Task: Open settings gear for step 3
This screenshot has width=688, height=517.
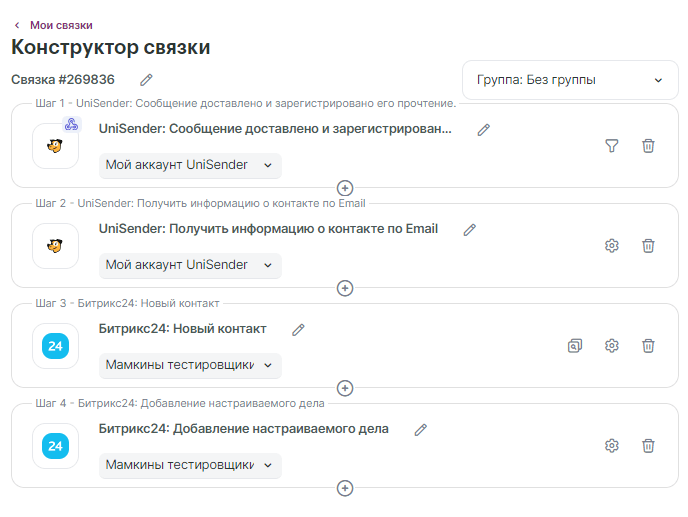Action: click(612, 346)
